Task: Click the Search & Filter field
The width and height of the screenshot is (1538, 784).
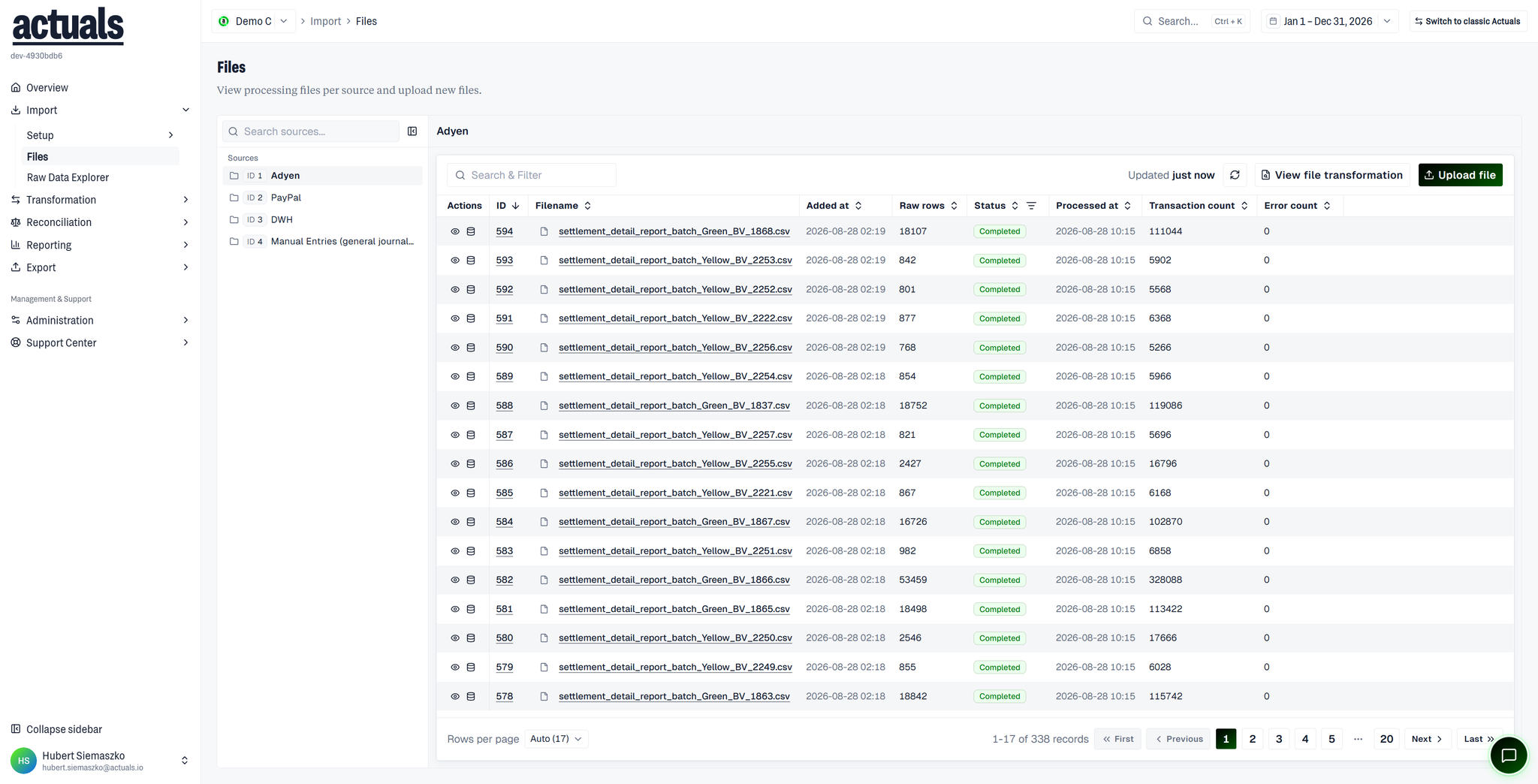Action: (532, 175)
